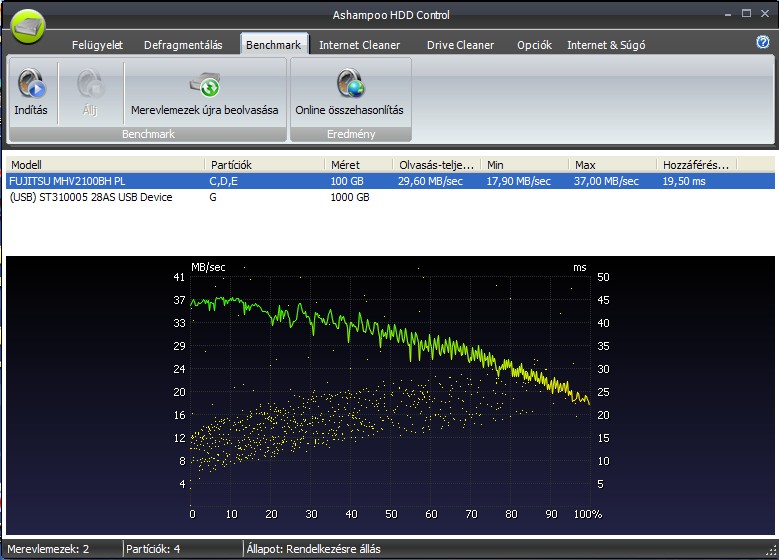The image size is (779, 560).
Task: Click the Benchmark ribbon group label
Action: coord(148,134)
